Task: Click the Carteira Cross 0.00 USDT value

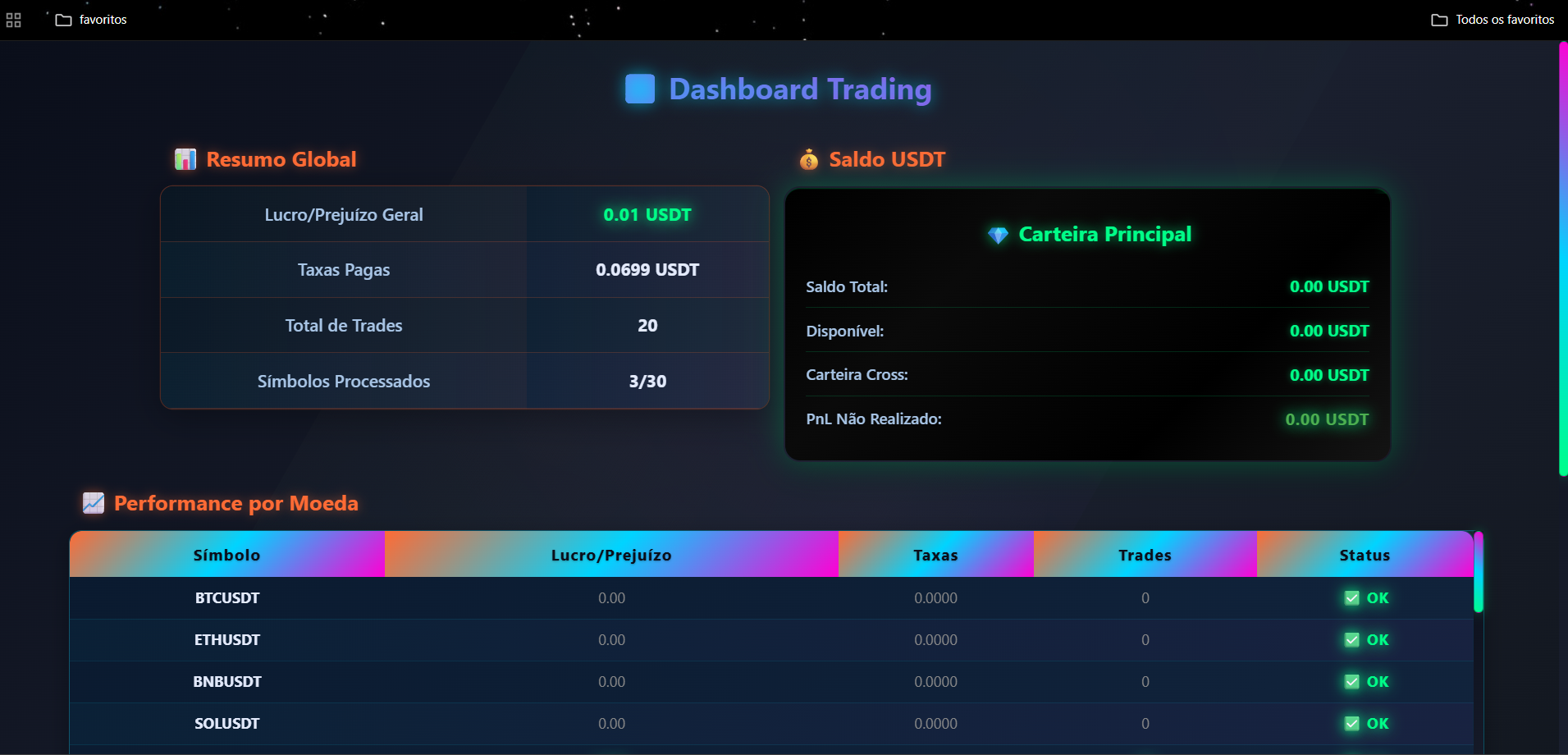Action: [x=1329, y=376]
